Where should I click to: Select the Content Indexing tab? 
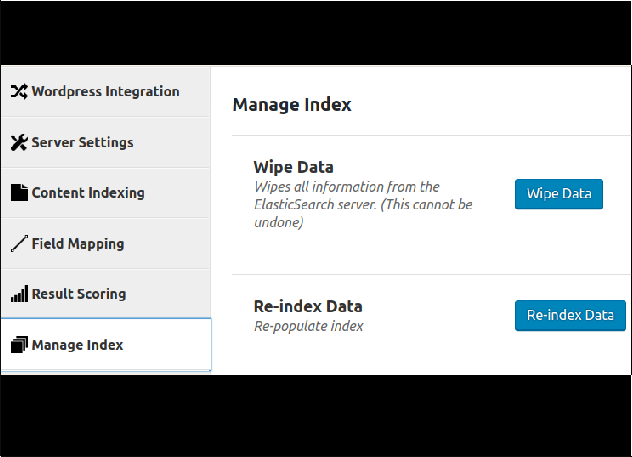pos(105,193)
